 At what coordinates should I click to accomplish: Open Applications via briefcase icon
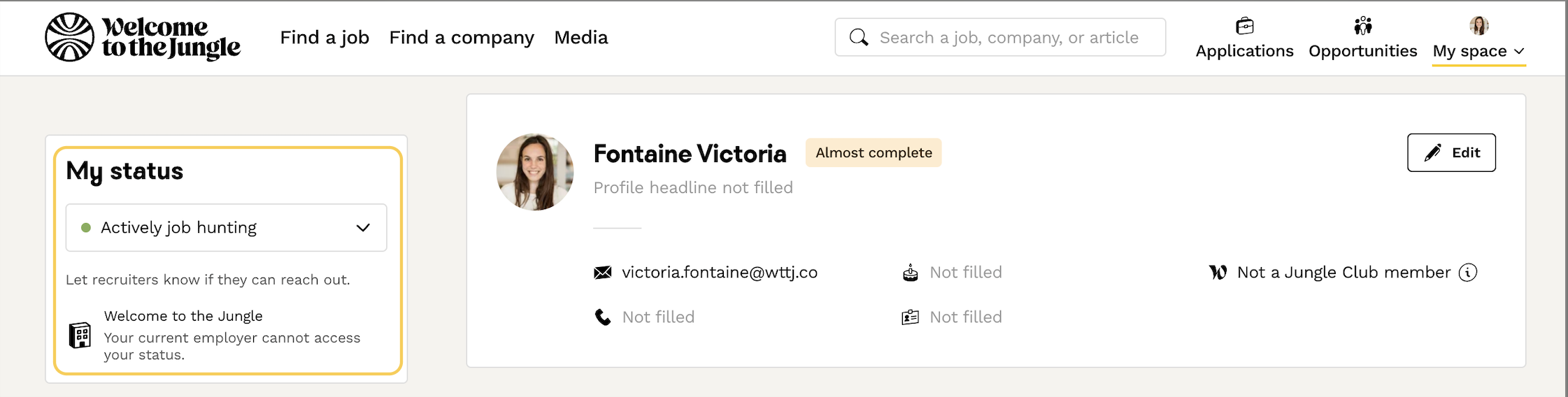coord(1244,27)
